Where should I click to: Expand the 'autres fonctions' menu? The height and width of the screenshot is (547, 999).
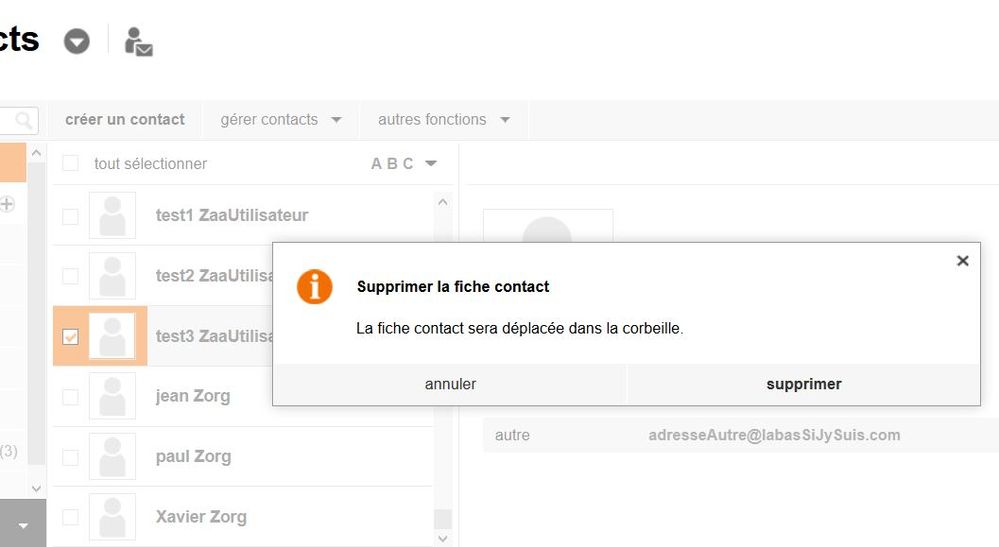click(443, 120)
